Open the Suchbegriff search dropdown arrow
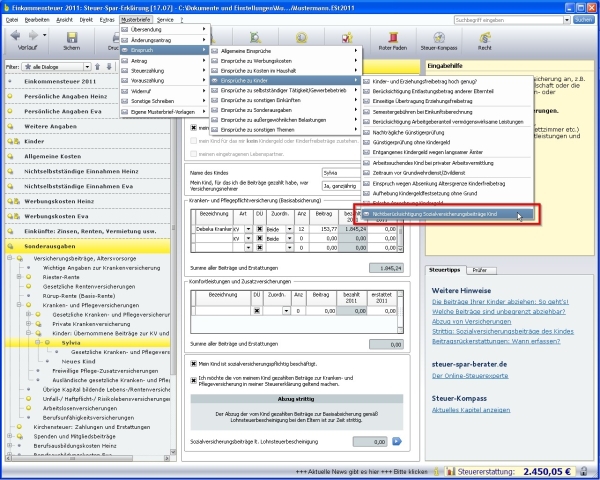600x480 pixels. tap(567, 20)
